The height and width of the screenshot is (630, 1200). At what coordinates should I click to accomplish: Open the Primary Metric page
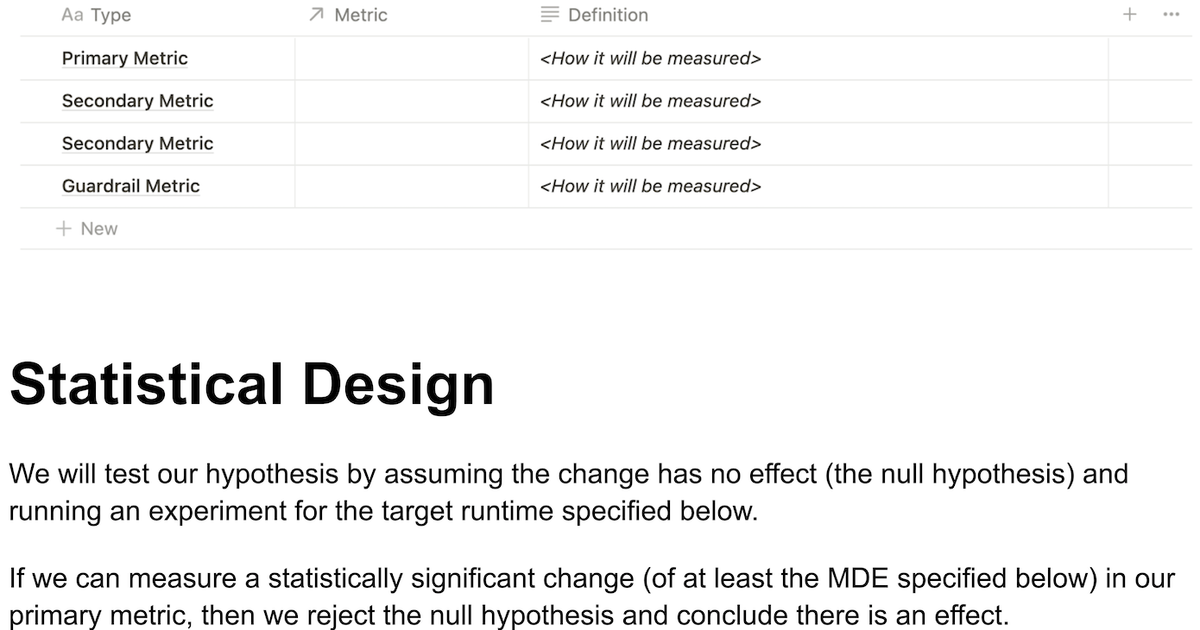[124, 58]
